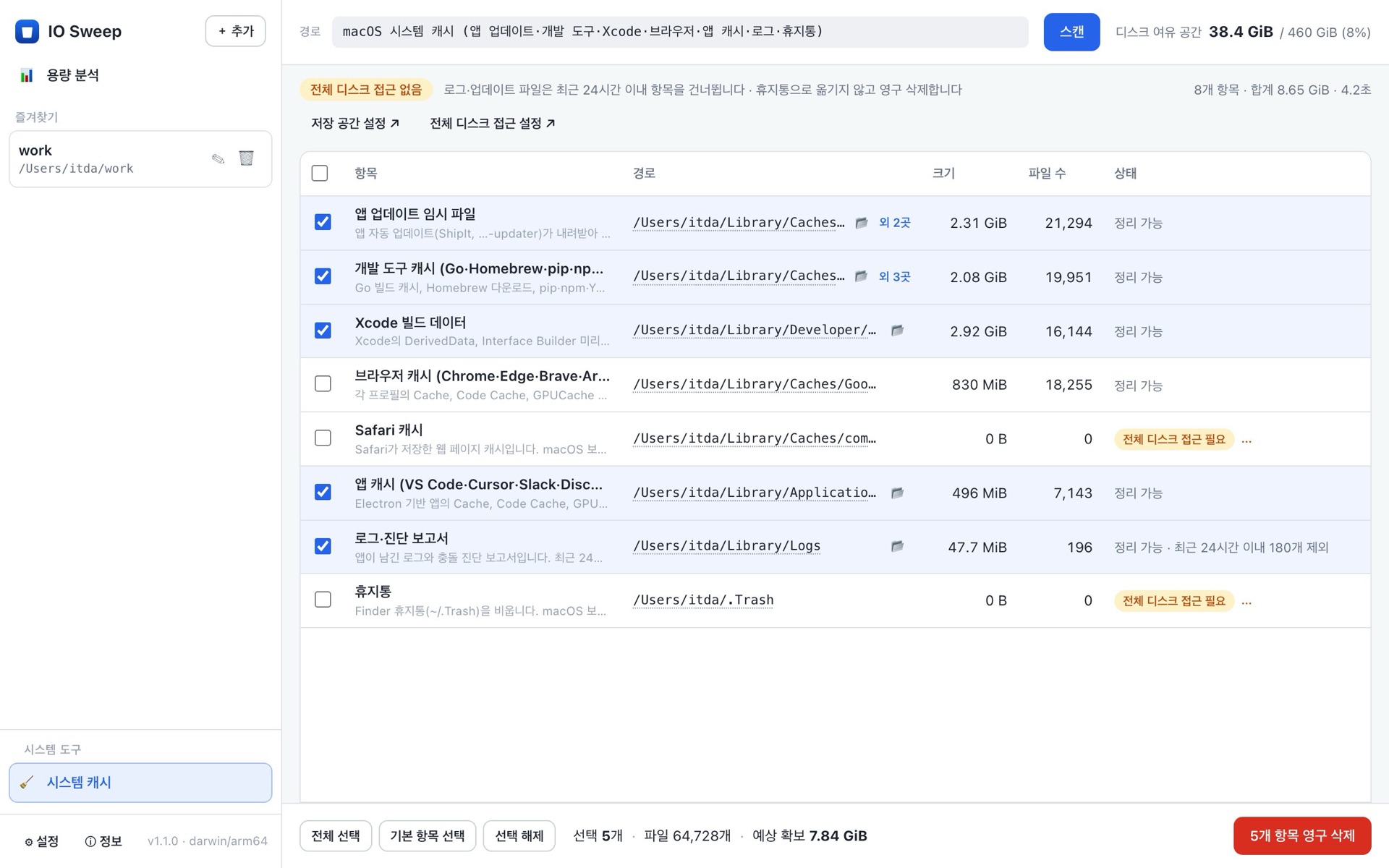Check 브라우저 캐시 checkbox
Image resolution: width=1389 pixels, height=868 pixels.
[x=323, y=384]
